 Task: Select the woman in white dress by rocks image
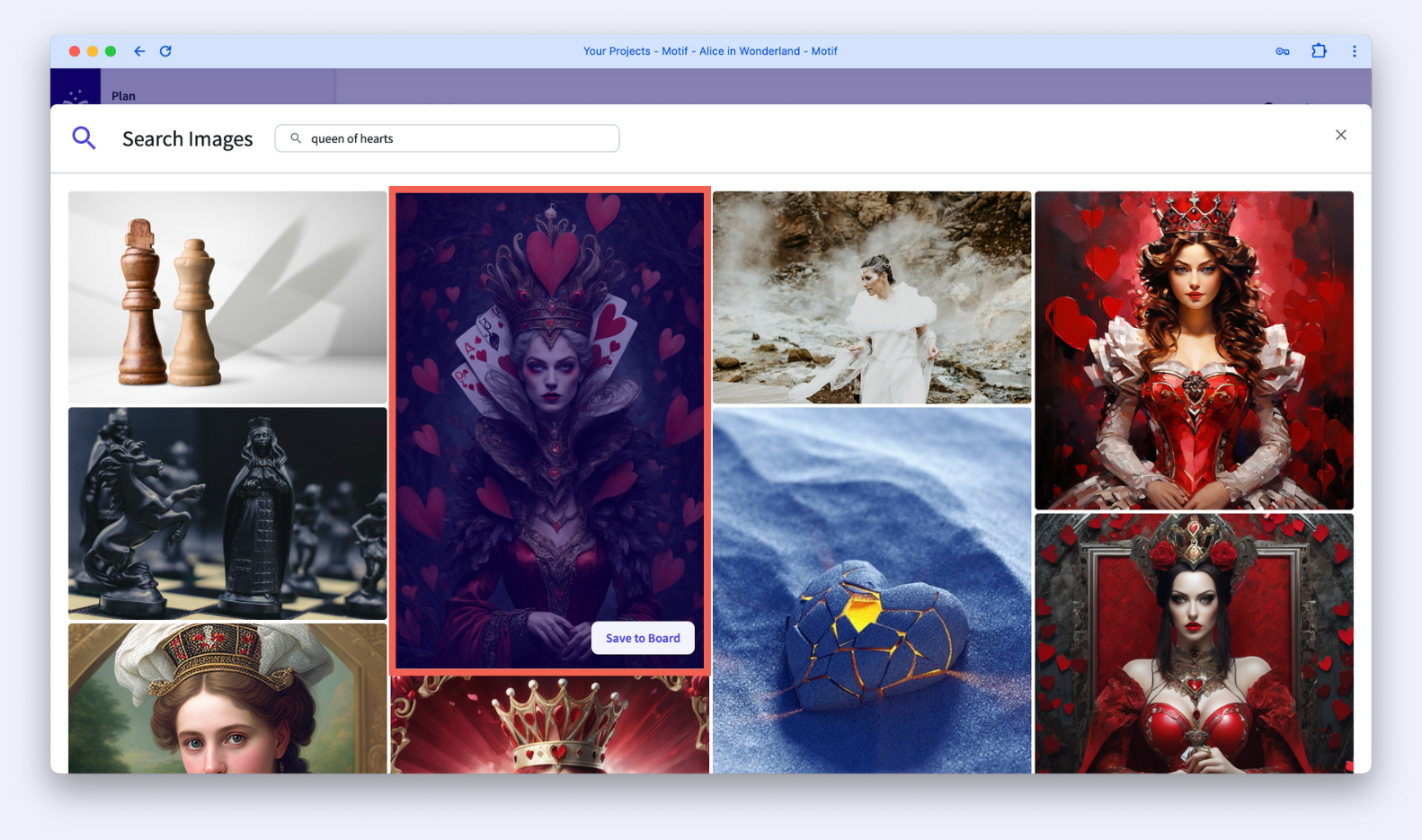(x=872, y=297)
